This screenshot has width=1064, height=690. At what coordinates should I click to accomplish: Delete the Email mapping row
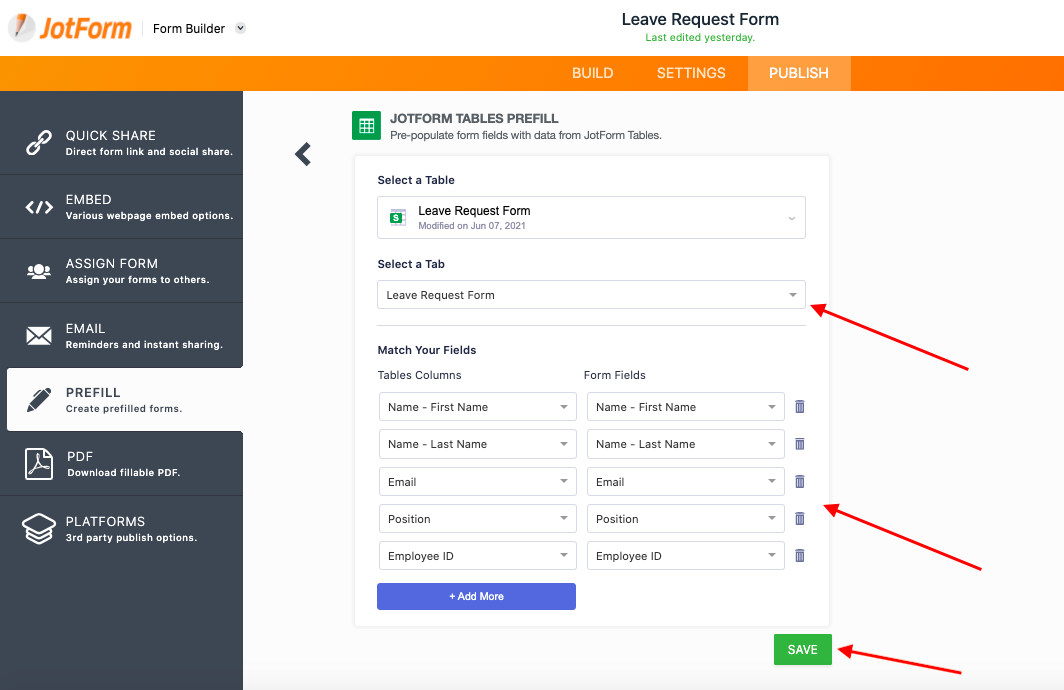coord(800,482)
